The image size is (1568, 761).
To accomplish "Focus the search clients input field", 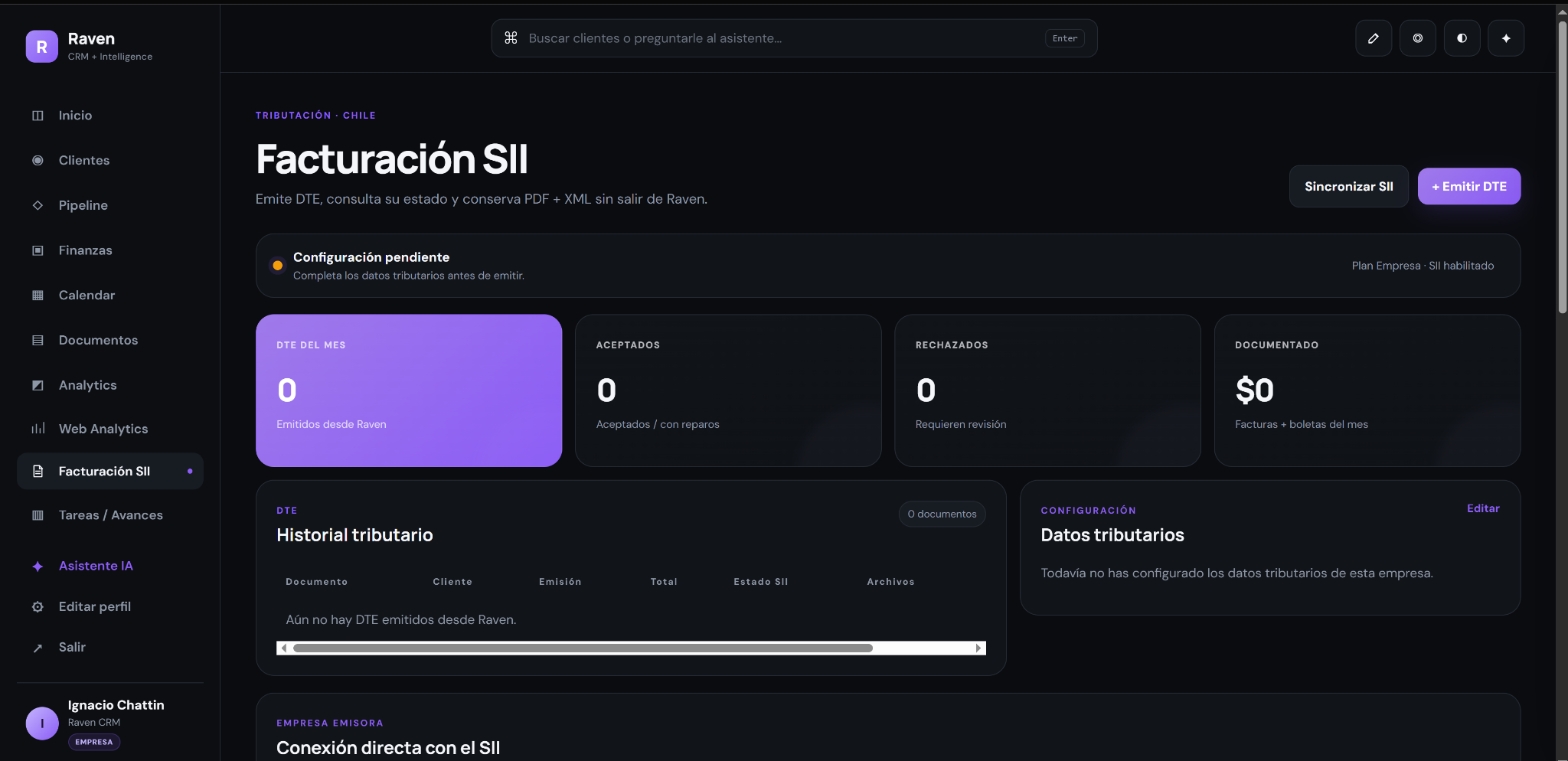I will [x=794, y=38].
